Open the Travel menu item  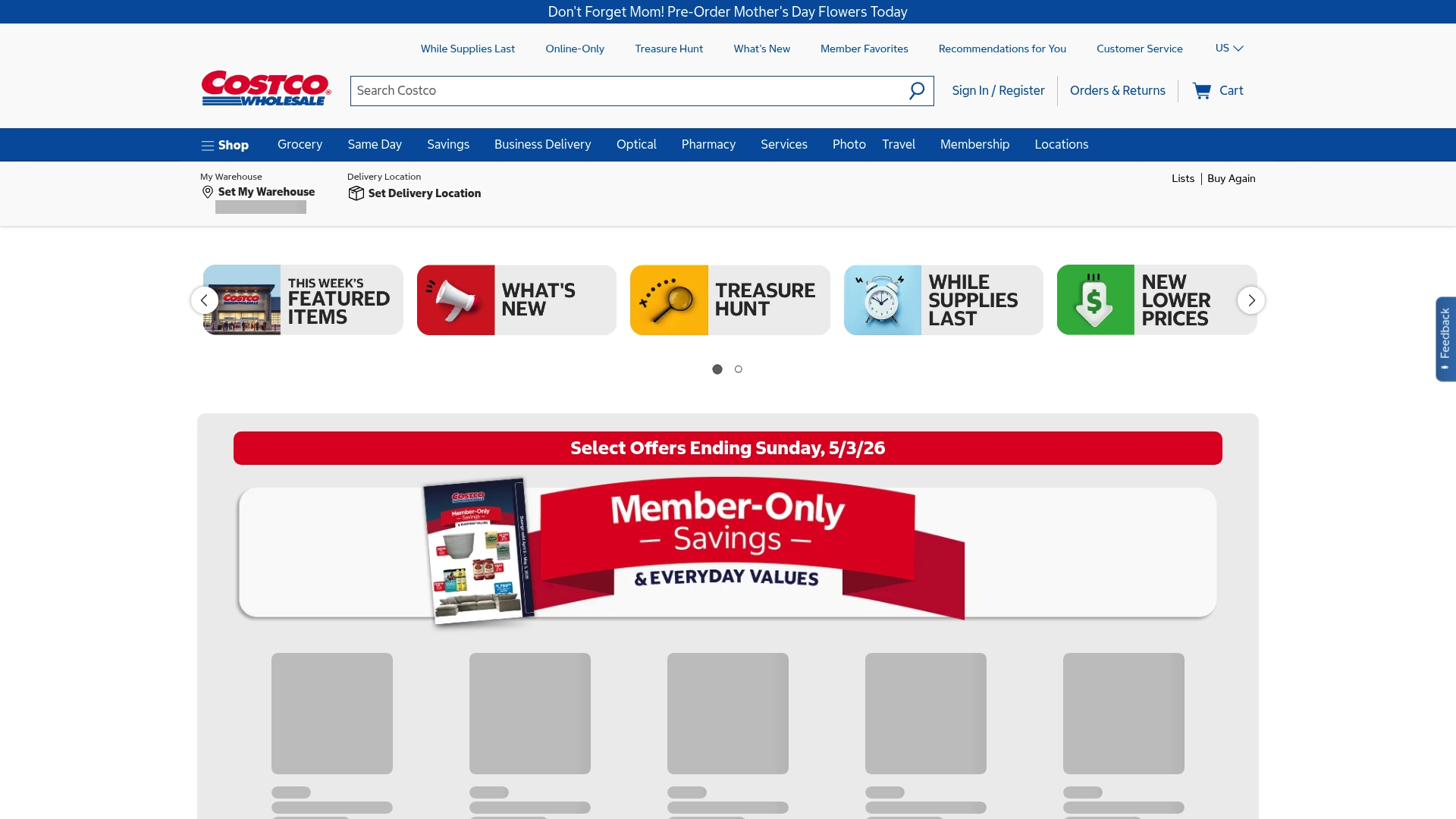(899, 145)
